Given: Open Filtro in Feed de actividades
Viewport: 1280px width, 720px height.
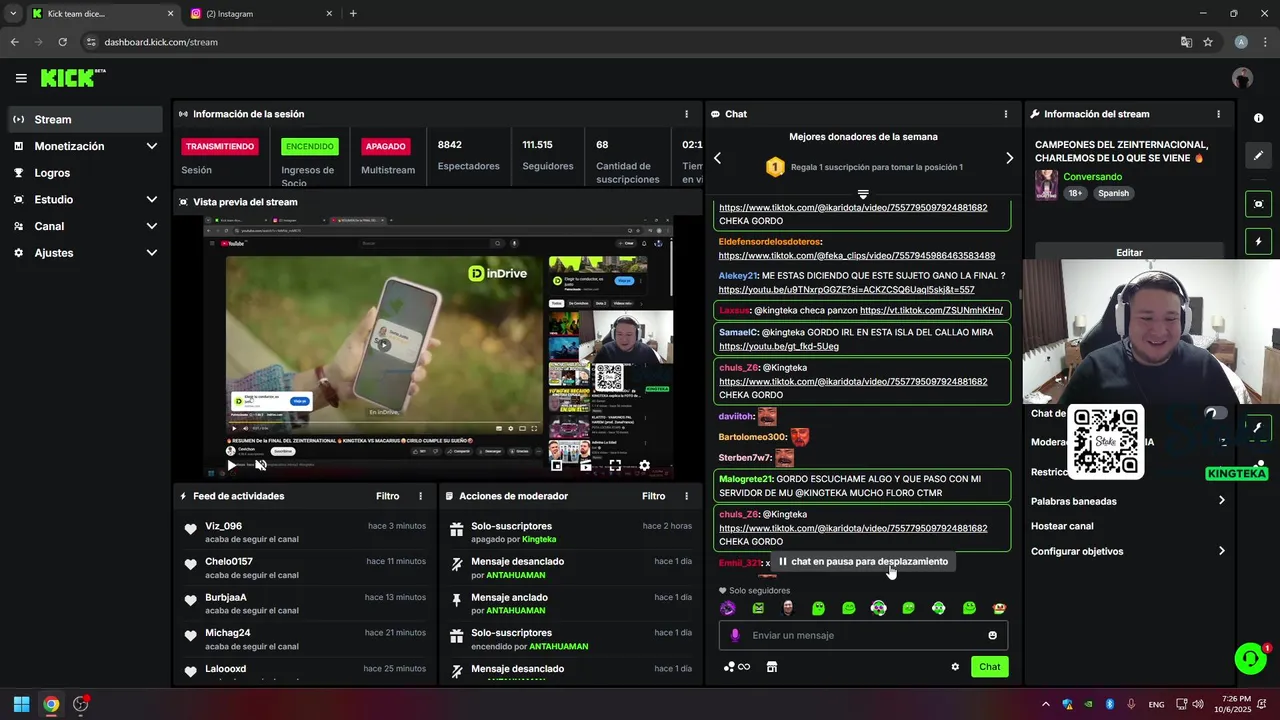Looking at the screenshot, I should point(388,496).
